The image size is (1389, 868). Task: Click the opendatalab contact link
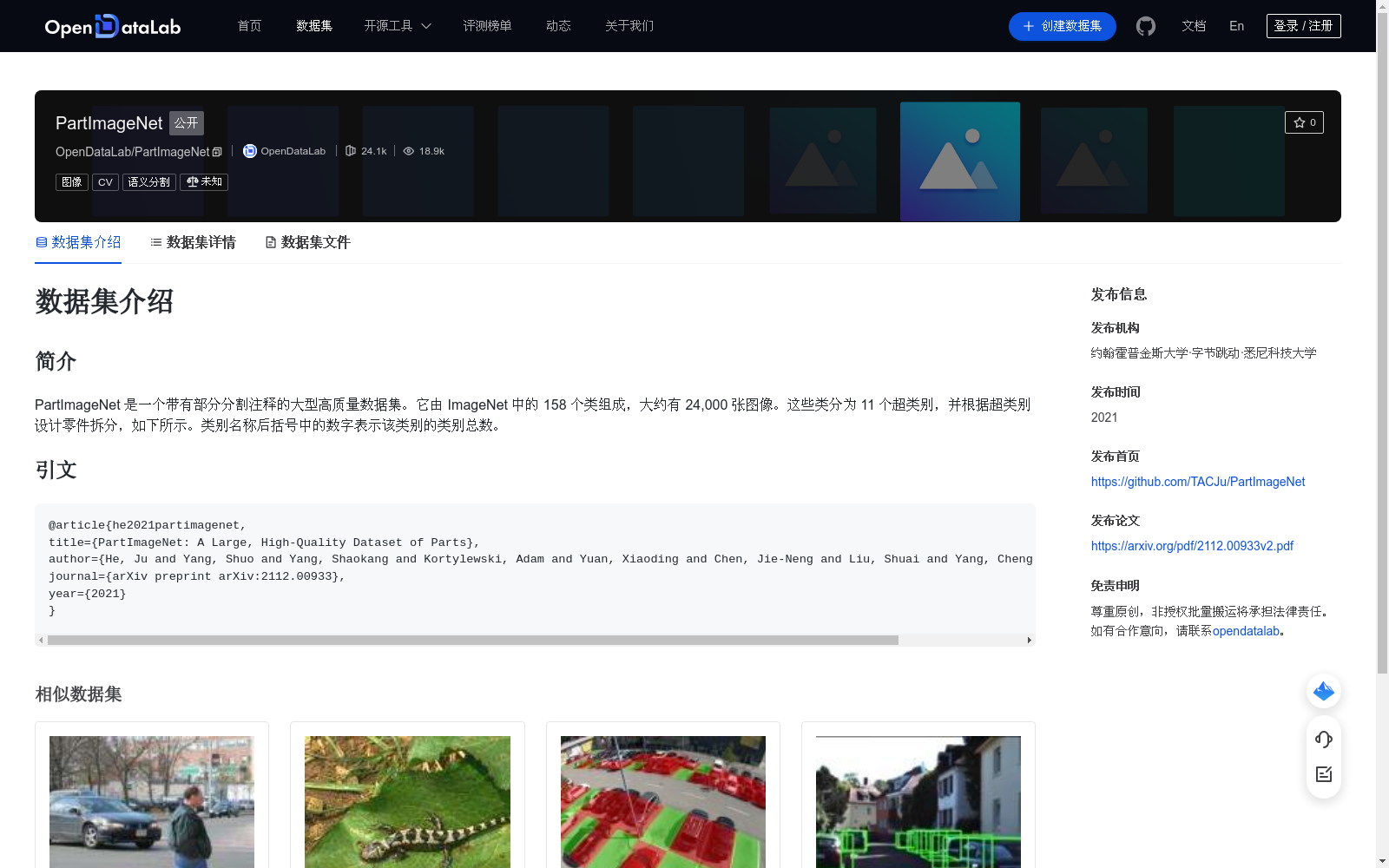pos(1247,631)
